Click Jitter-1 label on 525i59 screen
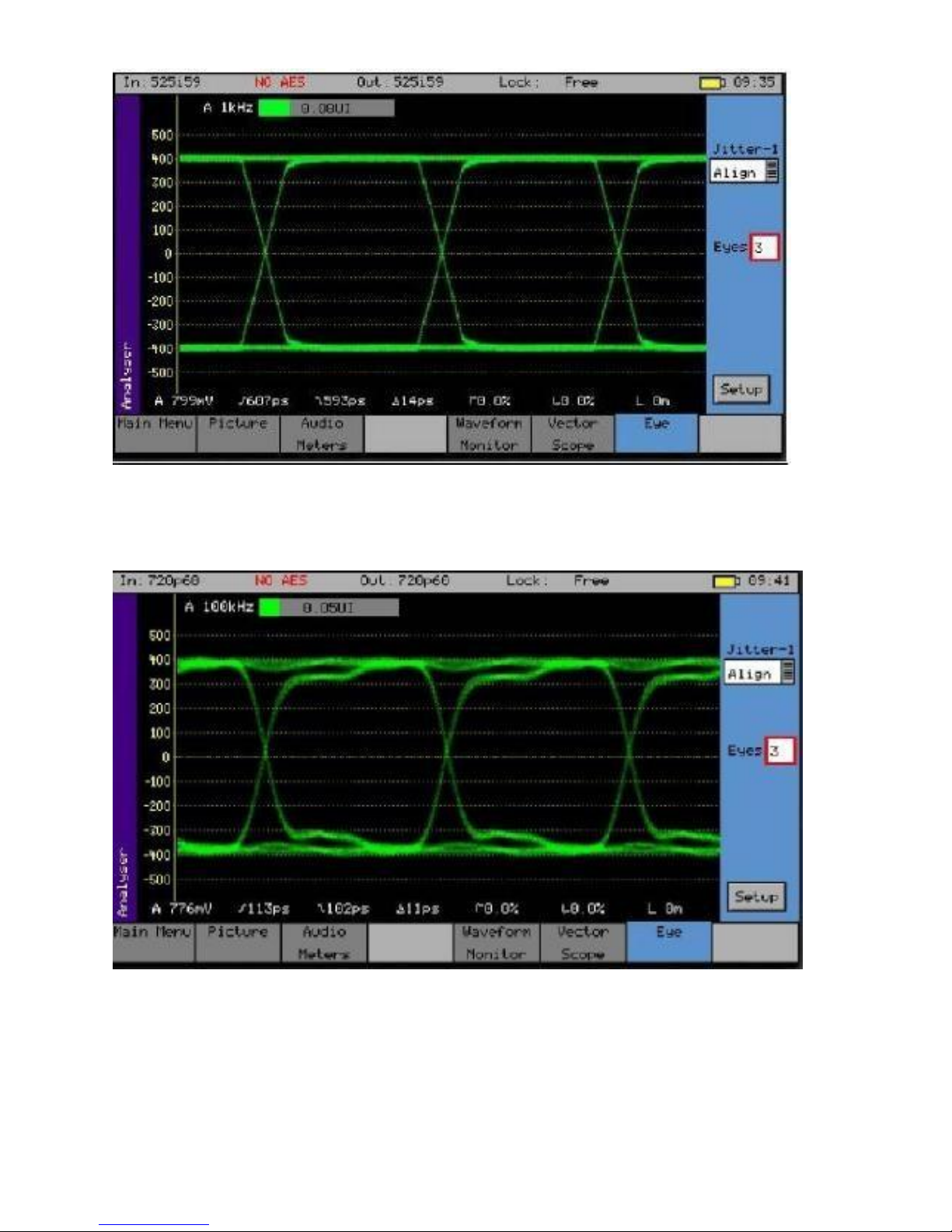The height and width of the screenshot is (1232, 952). coord(745,148)
